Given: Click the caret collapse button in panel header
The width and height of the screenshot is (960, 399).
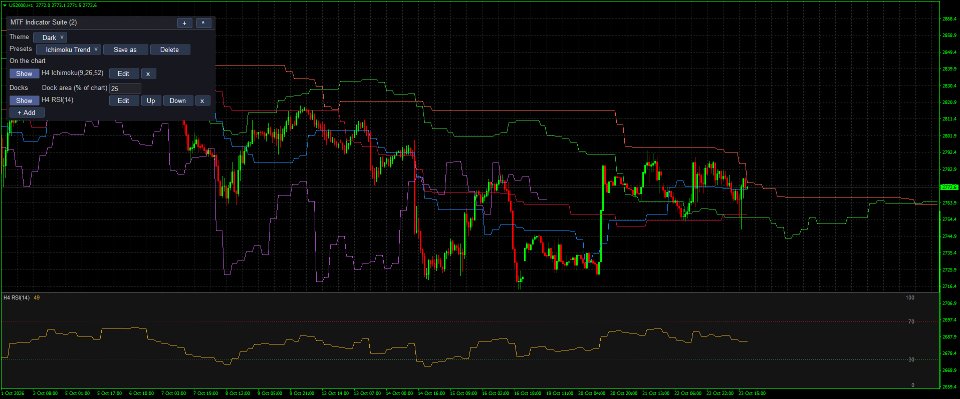Looking at the screenshot, I should click(x=204, y=23).
